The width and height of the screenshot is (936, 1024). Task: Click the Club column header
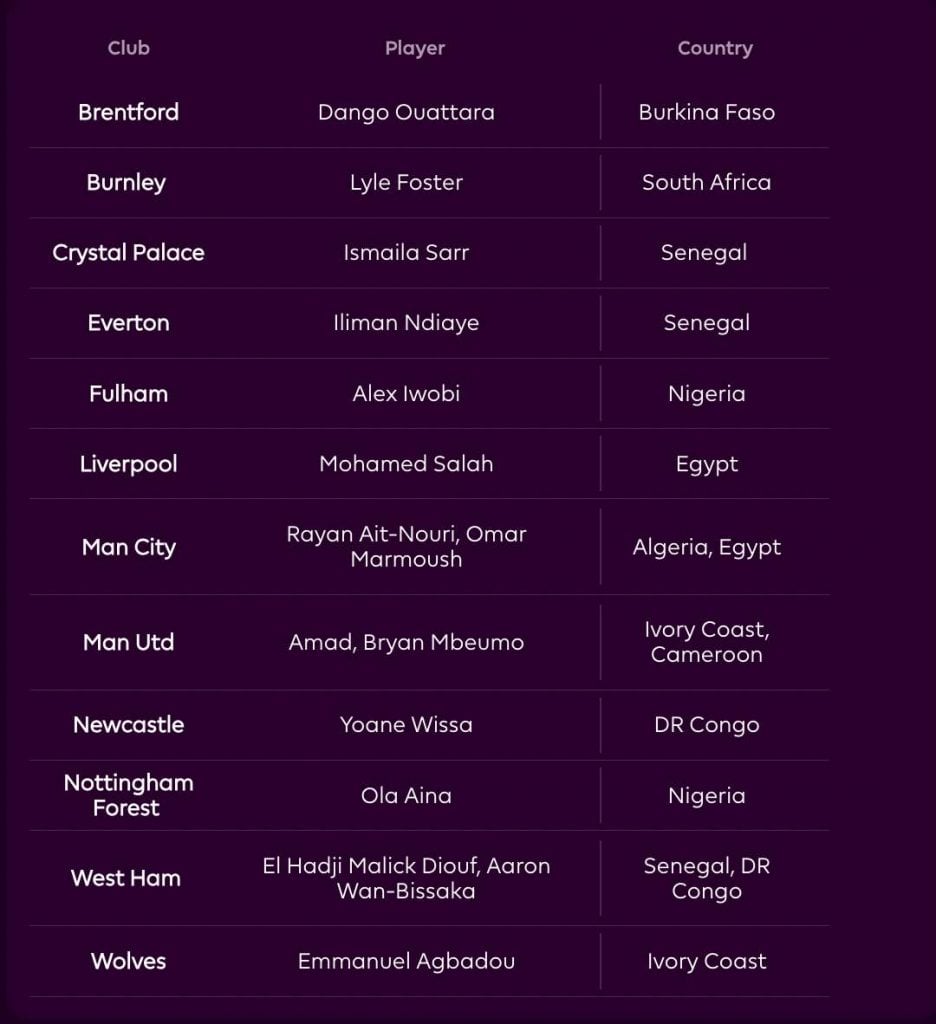(128, 48)
